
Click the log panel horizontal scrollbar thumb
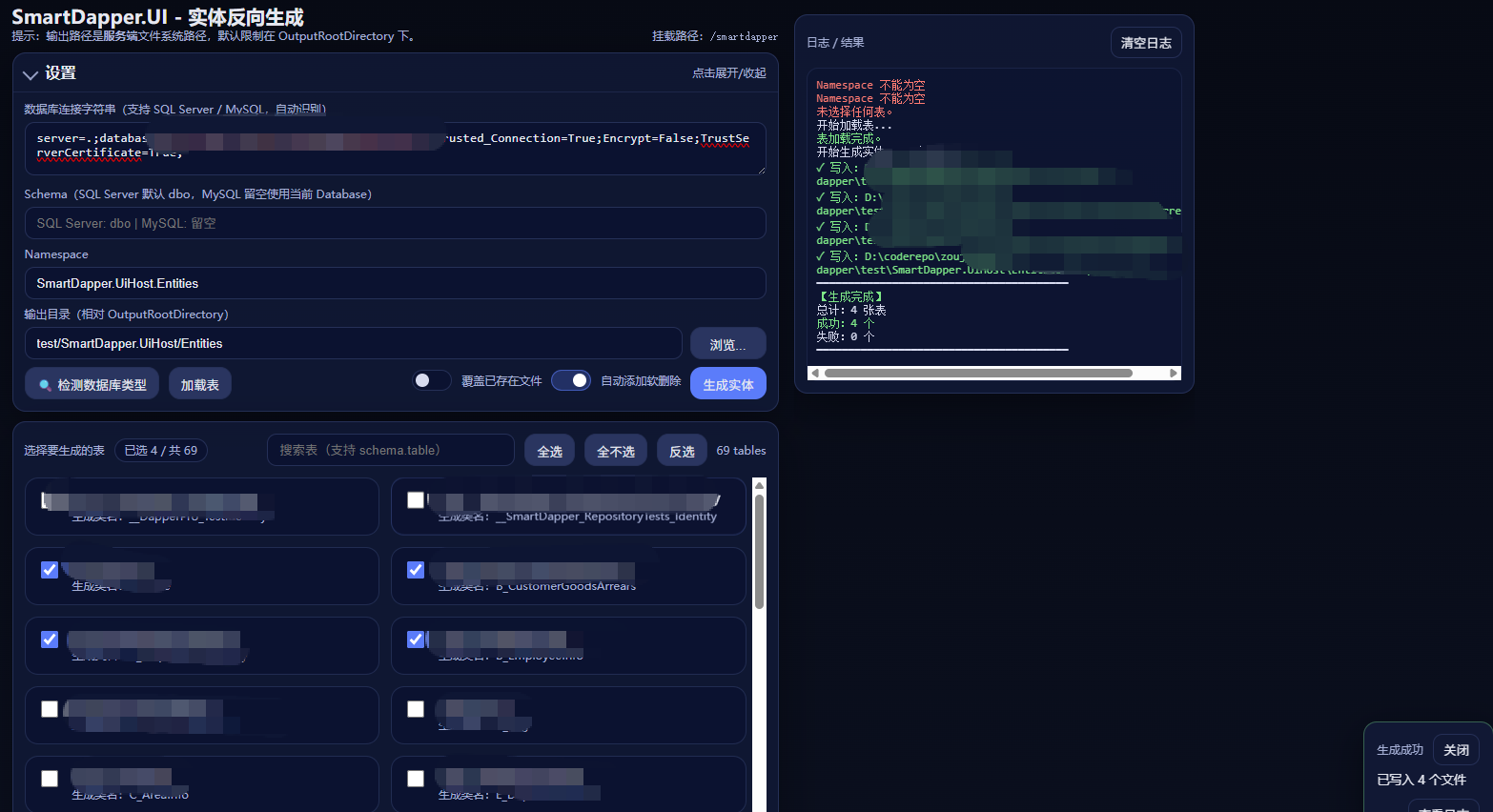978,374
